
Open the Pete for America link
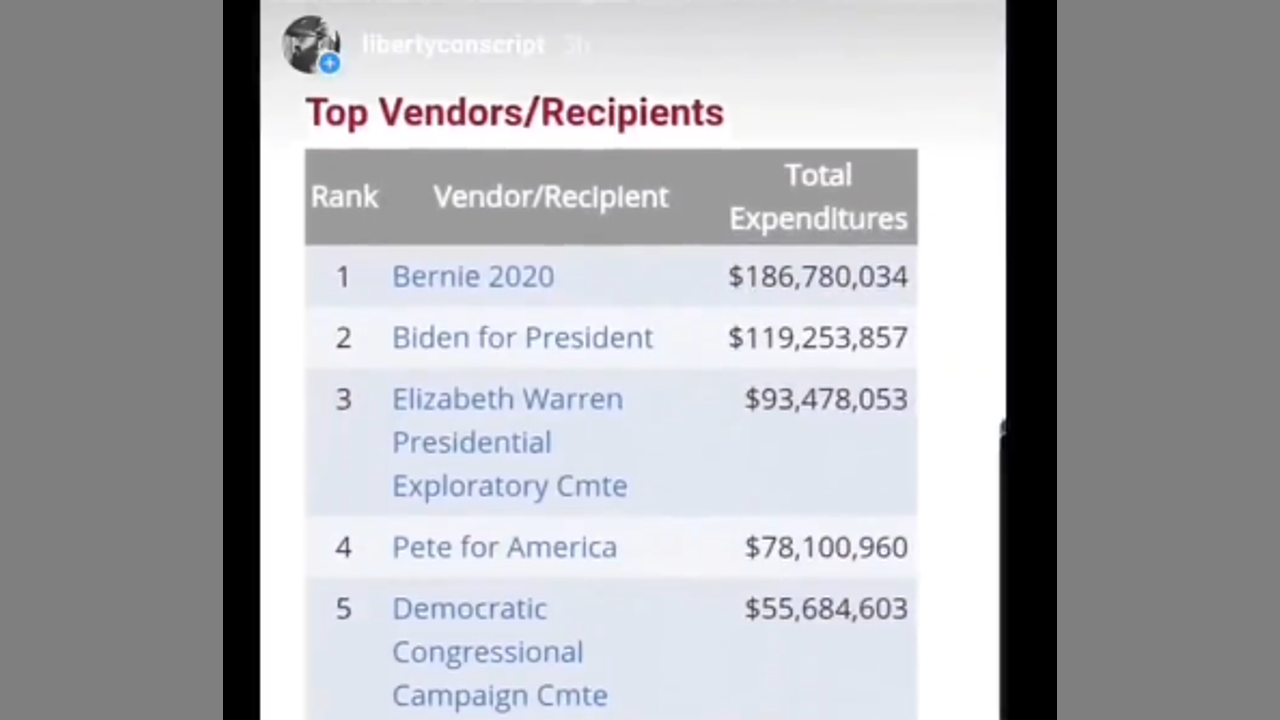point(504,547)
